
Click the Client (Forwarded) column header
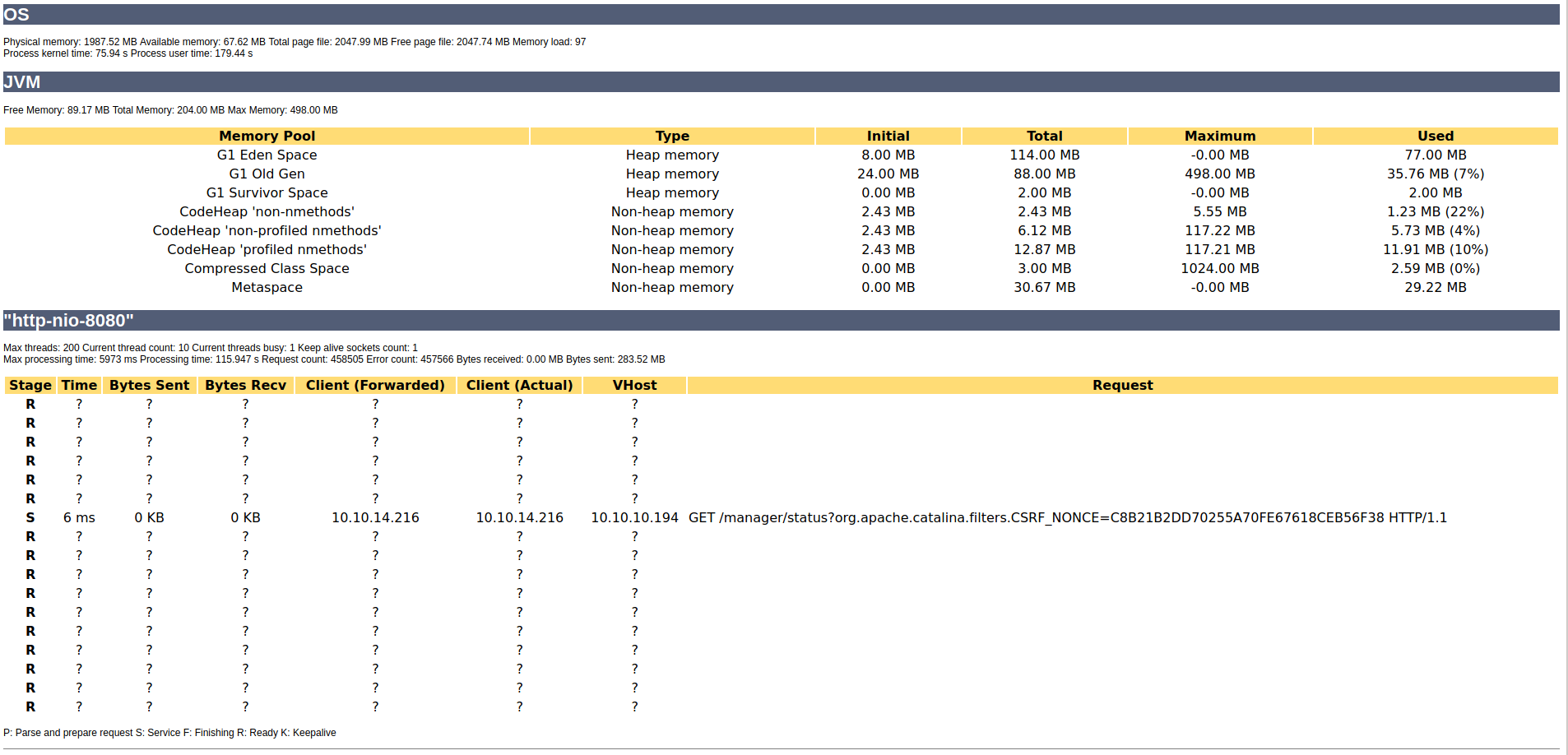[x=375, y=386]
